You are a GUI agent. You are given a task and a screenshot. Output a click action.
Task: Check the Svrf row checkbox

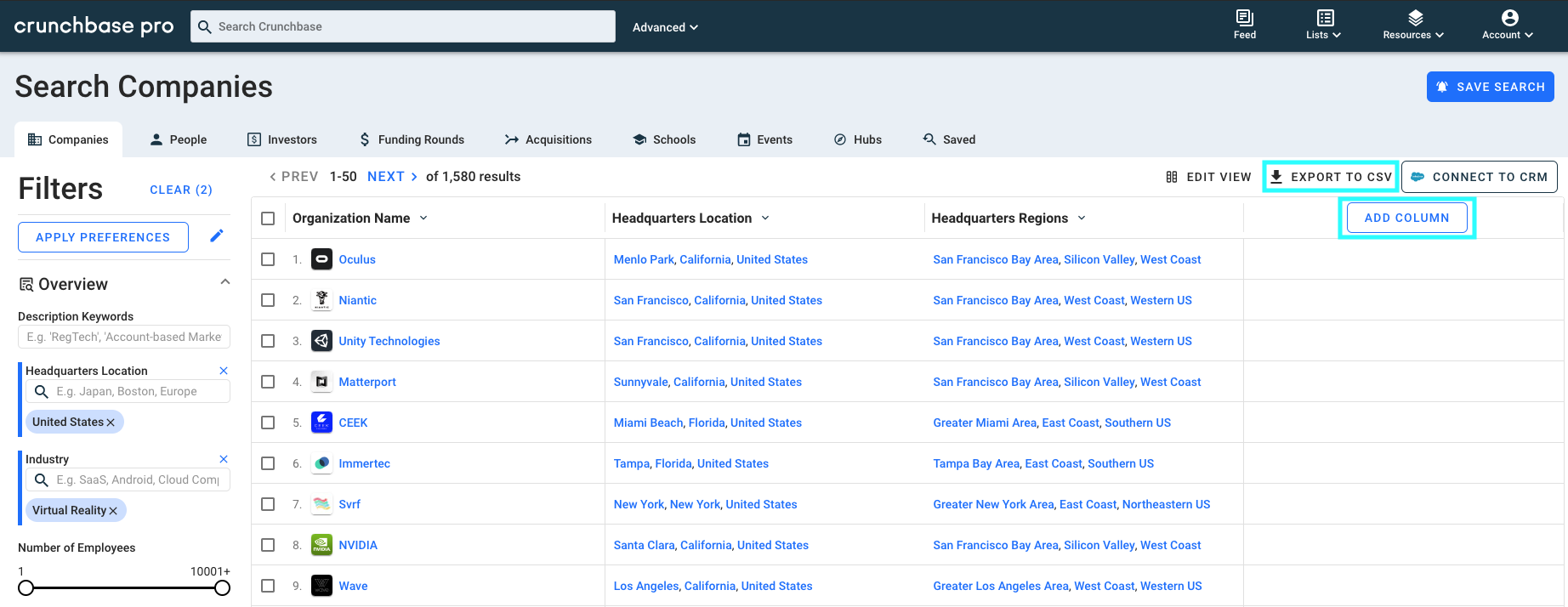click(x=268, y=504)
